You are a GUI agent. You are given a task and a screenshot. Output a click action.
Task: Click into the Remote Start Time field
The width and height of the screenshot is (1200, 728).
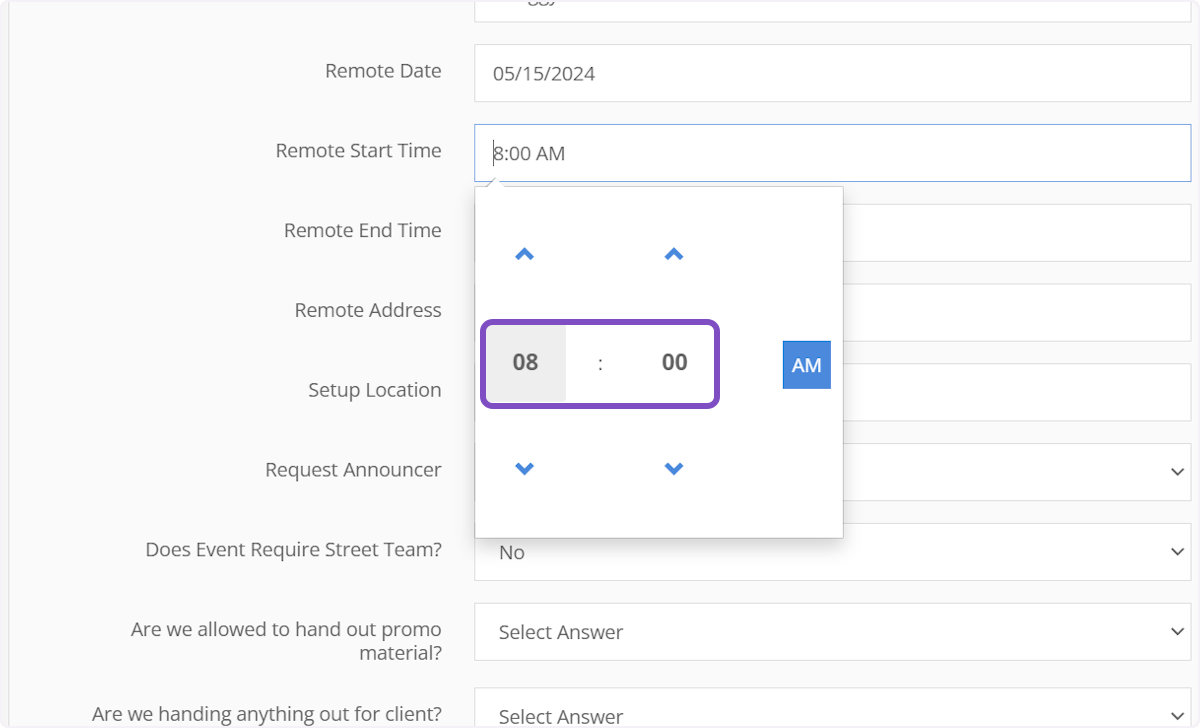(832, 153)
